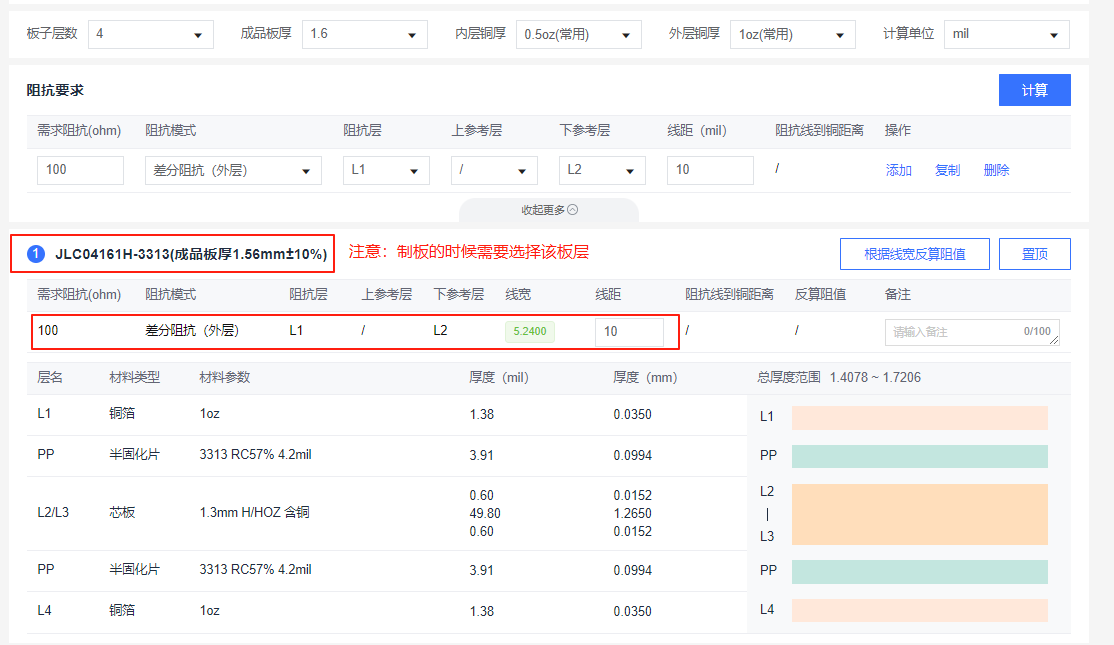Viewport: 1114px width, 645px height.
Task: Click the L4 orange layer bar in diagram
Action: 919,610
